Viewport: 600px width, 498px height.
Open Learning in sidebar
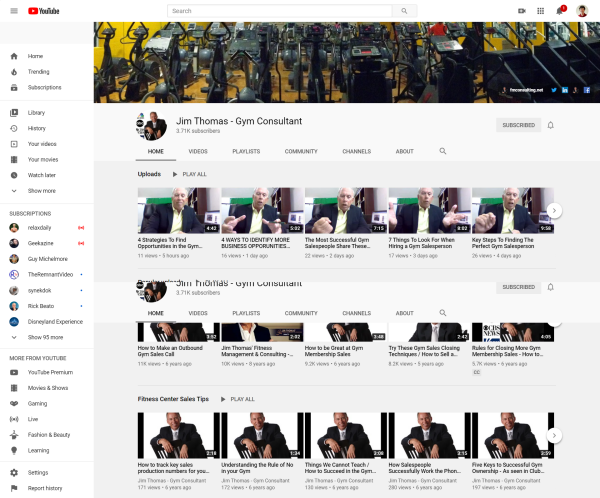click(x=47, y=450)
